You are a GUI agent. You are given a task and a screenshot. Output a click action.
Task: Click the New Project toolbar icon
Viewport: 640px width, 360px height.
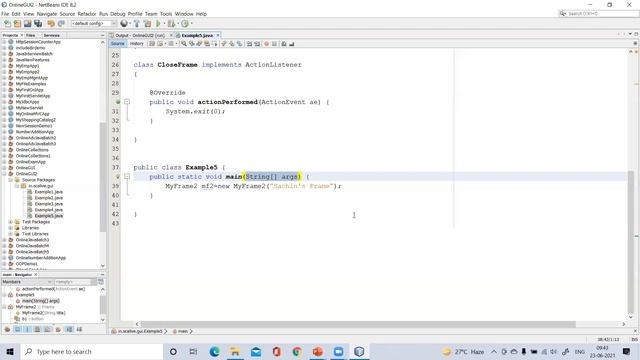pos(18,24)
